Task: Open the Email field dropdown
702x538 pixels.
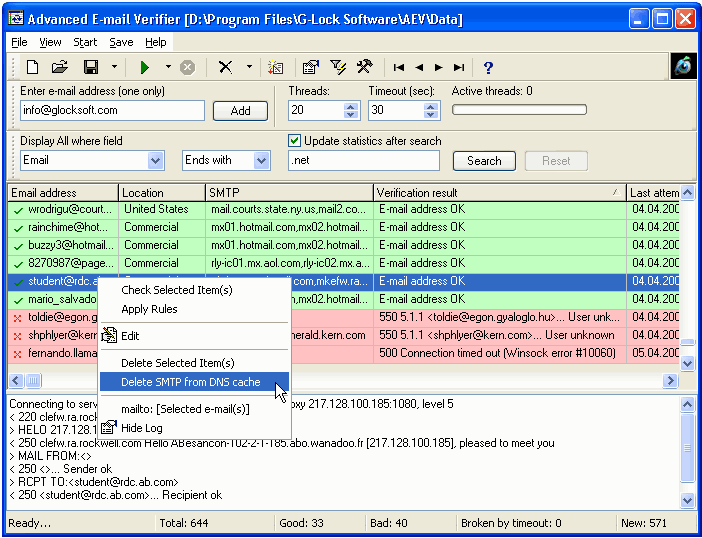Action: point(155,161)
